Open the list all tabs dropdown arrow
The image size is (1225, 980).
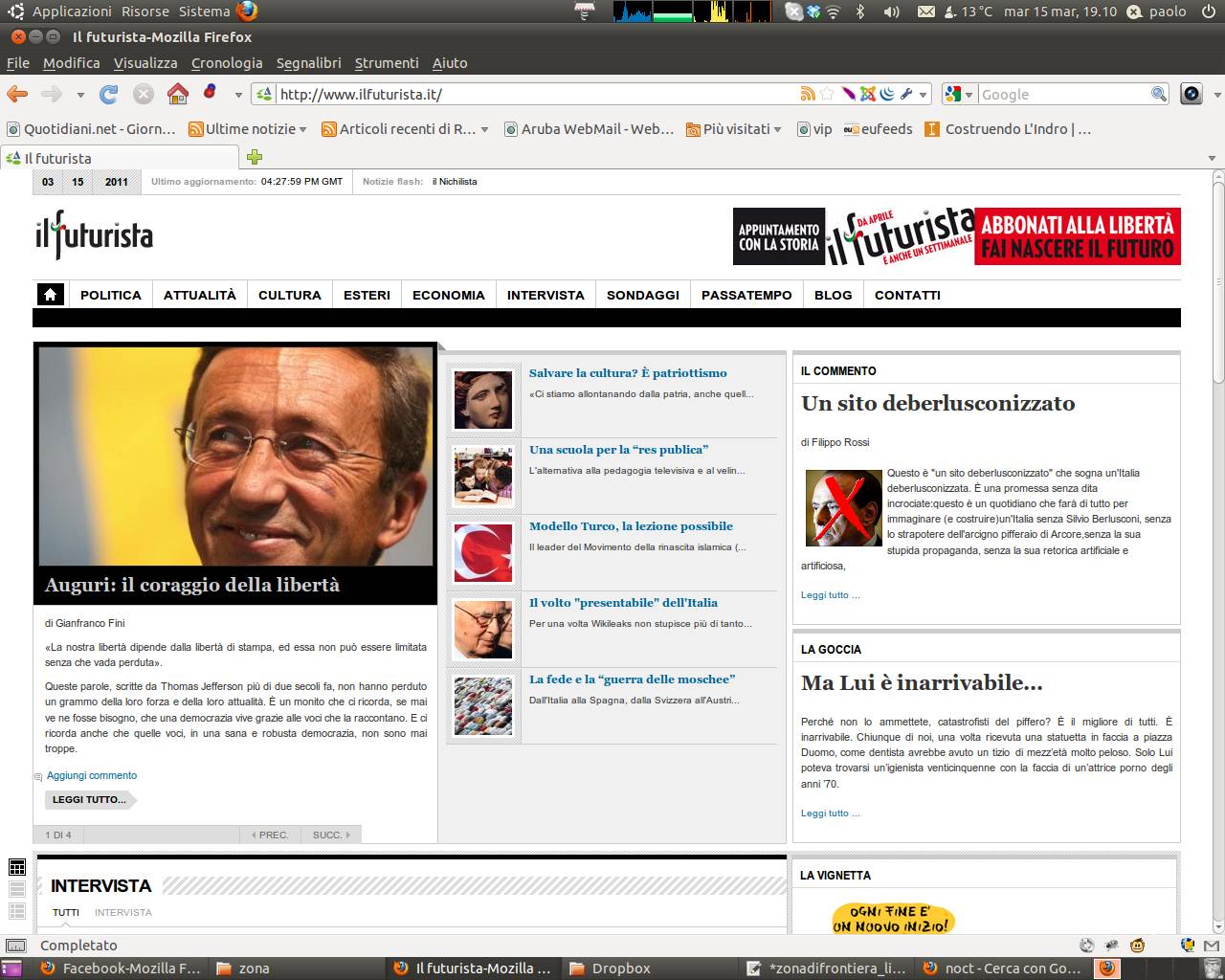point(1212,158)
